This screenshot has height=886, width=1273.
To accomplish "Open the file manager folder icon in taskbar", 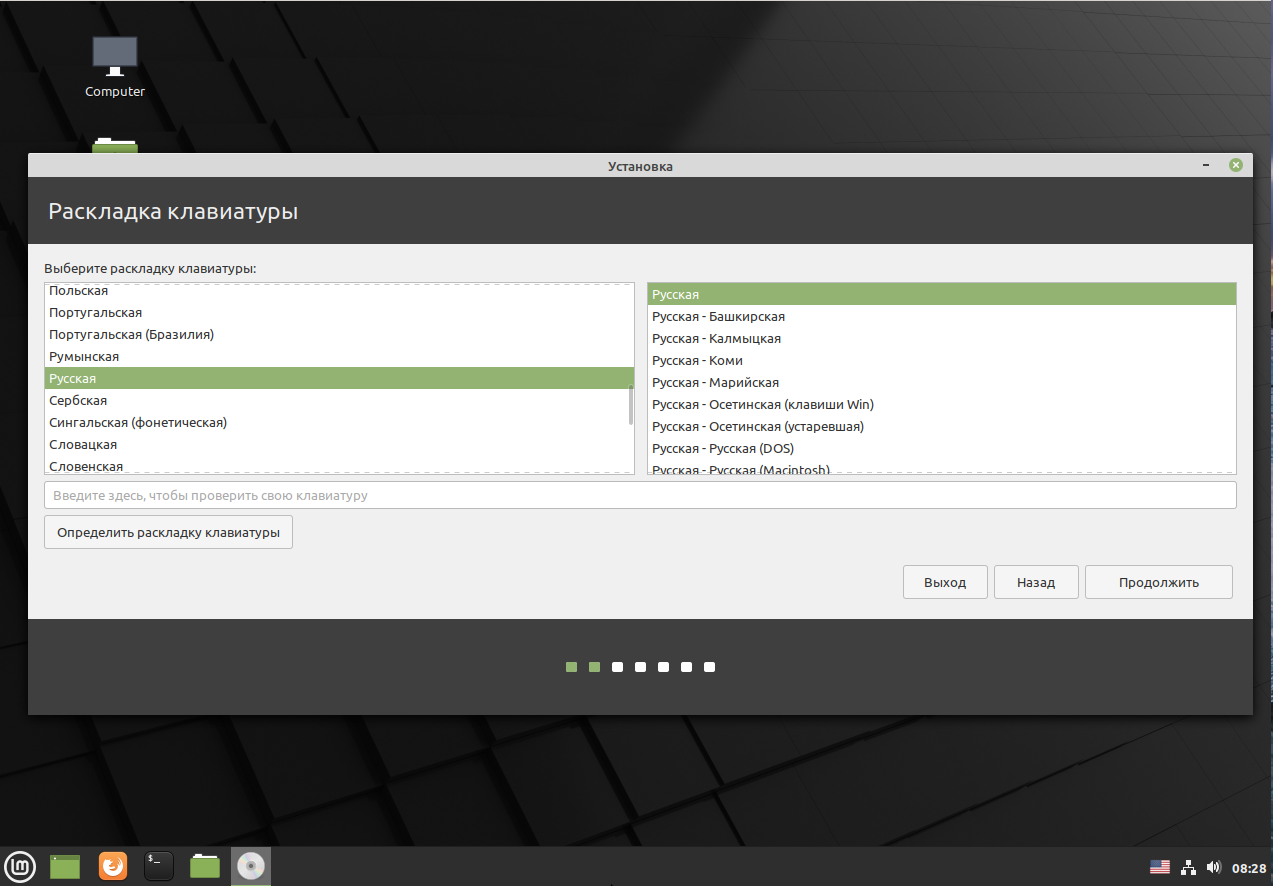I will coord(205,865).
